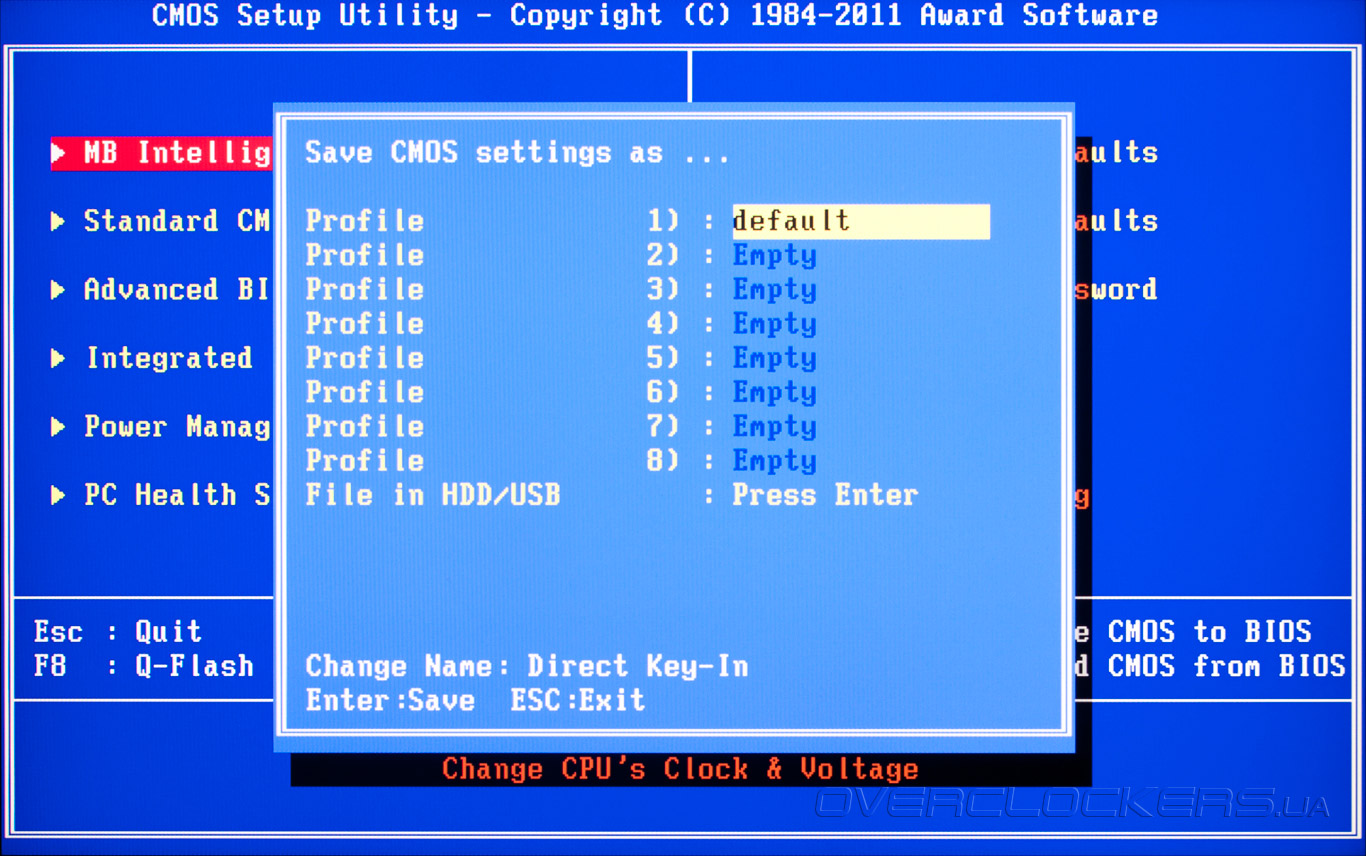Viewport: 1366px width, 856px height.
Task: Click arrow icon beside PC Health Status
Action: (58, 495)
